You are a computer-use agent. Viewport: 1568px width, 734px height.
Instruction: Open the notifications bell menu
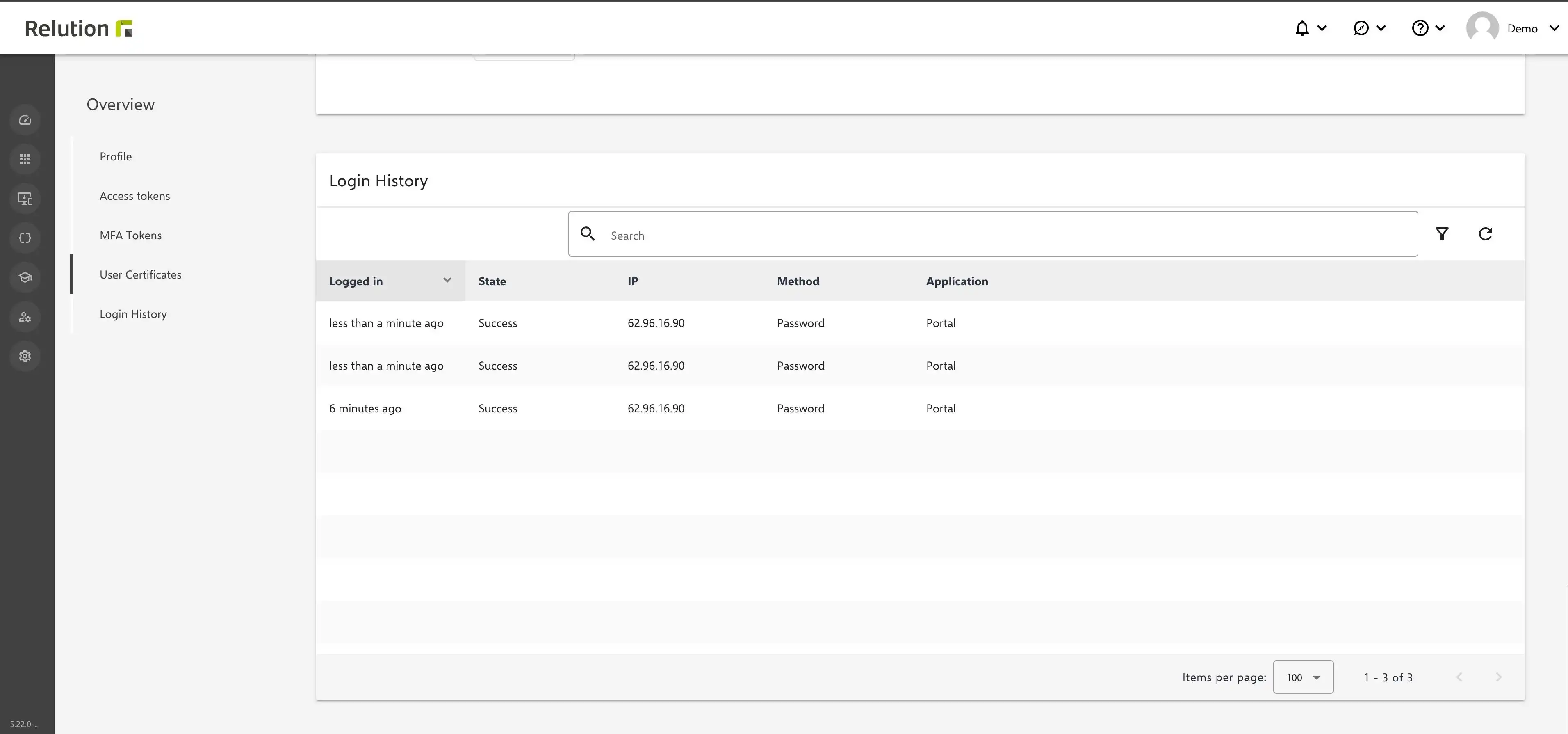point(1302,28)
